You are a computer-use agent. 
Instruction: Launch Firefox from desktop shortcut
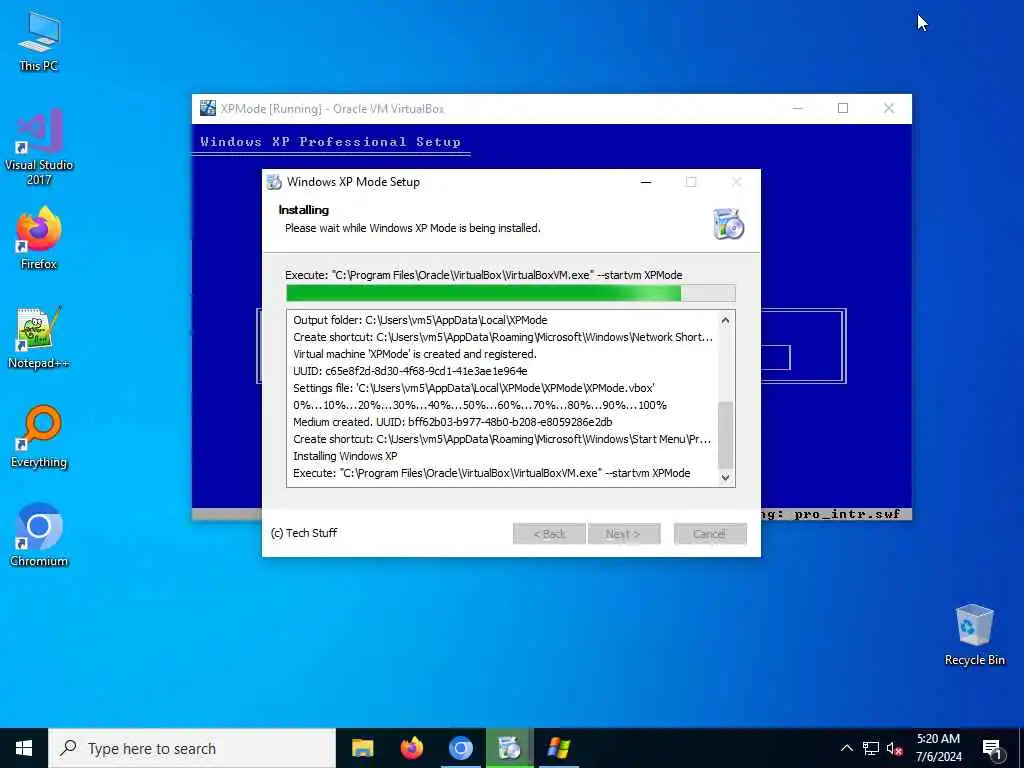tap(39, 238)
